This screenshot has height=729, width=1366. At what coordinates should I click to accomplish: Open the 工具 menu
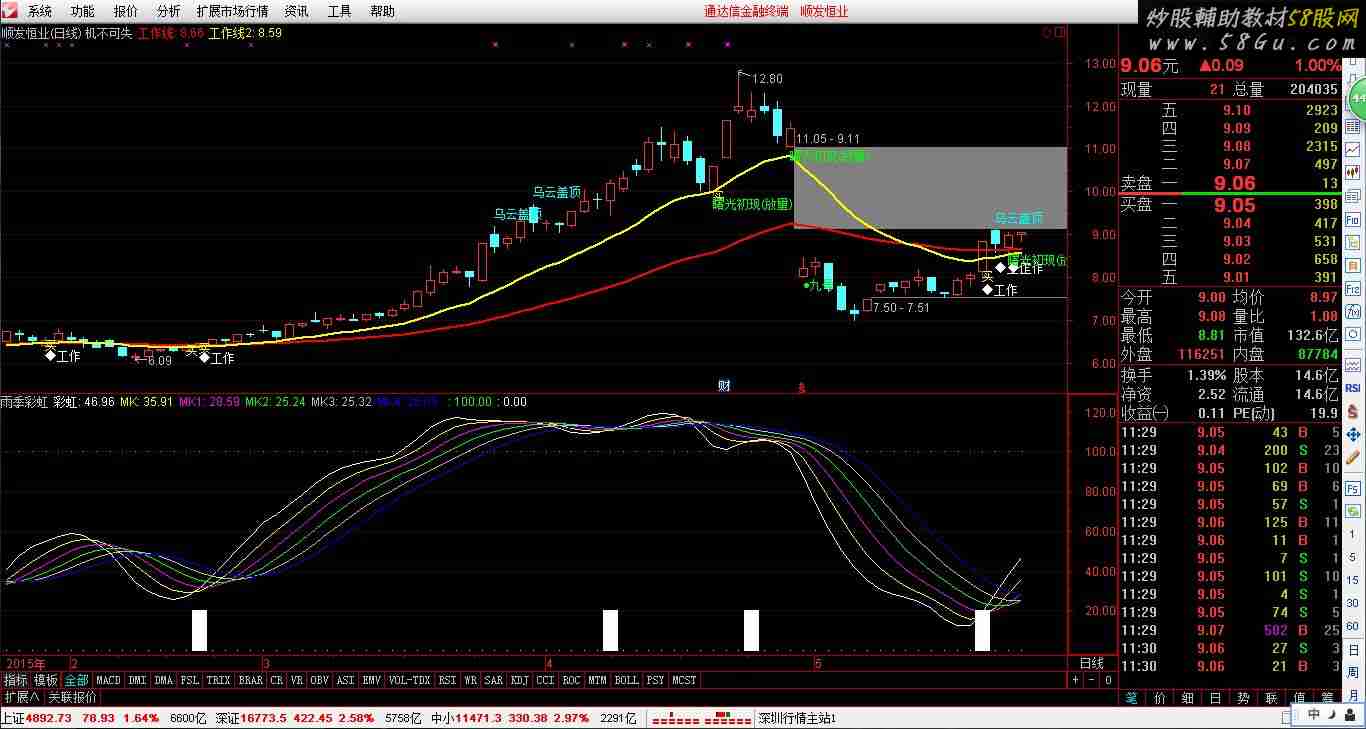340,11
